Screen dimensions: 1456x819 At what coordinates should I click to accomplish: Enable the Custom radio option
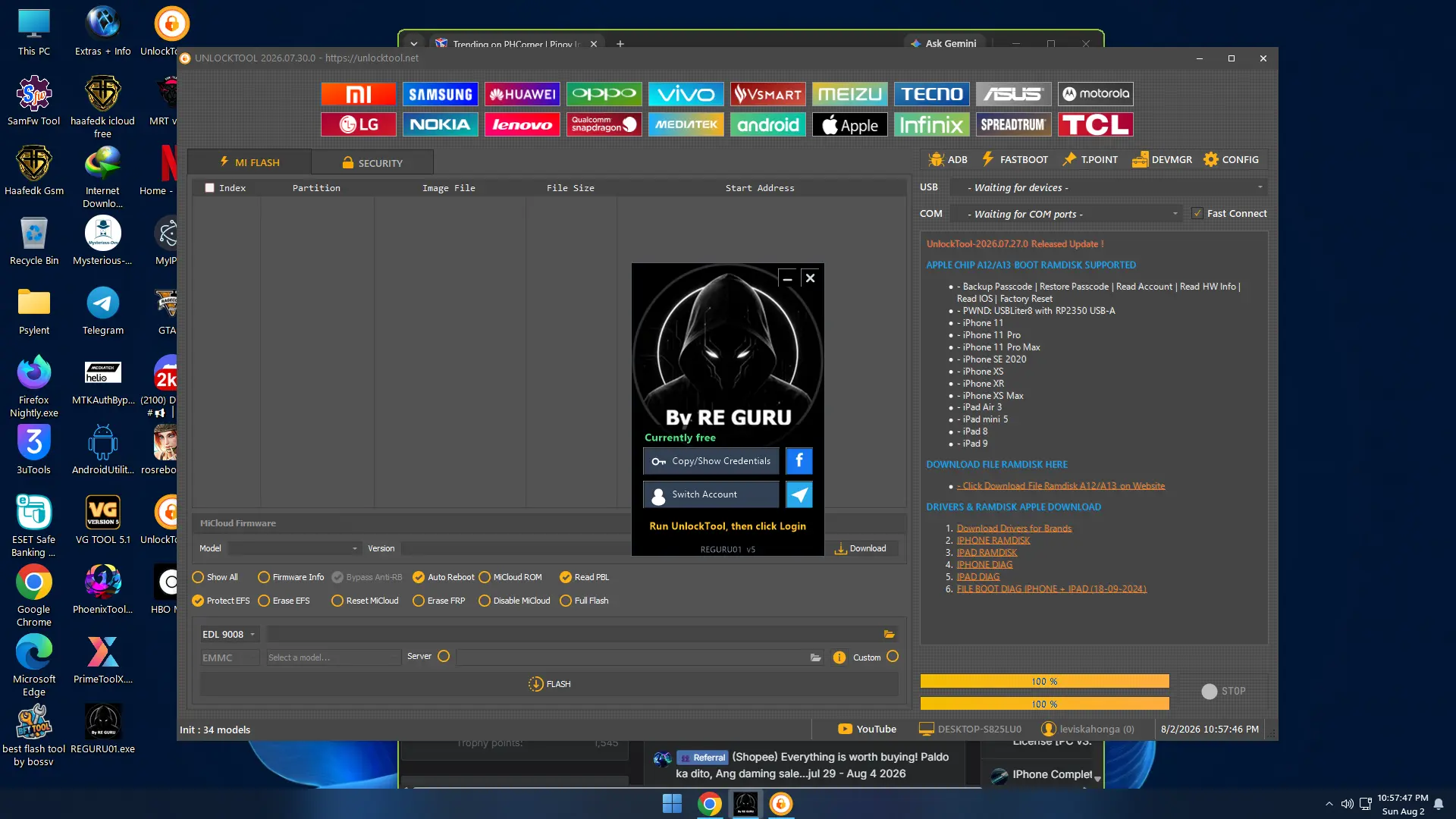click(893, 657)
